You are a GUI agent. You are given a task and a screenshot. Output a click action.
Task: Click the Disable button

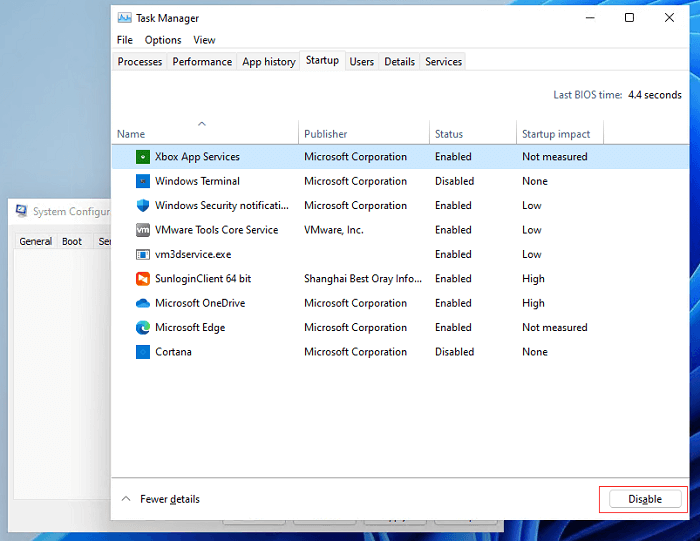point(644,499)
